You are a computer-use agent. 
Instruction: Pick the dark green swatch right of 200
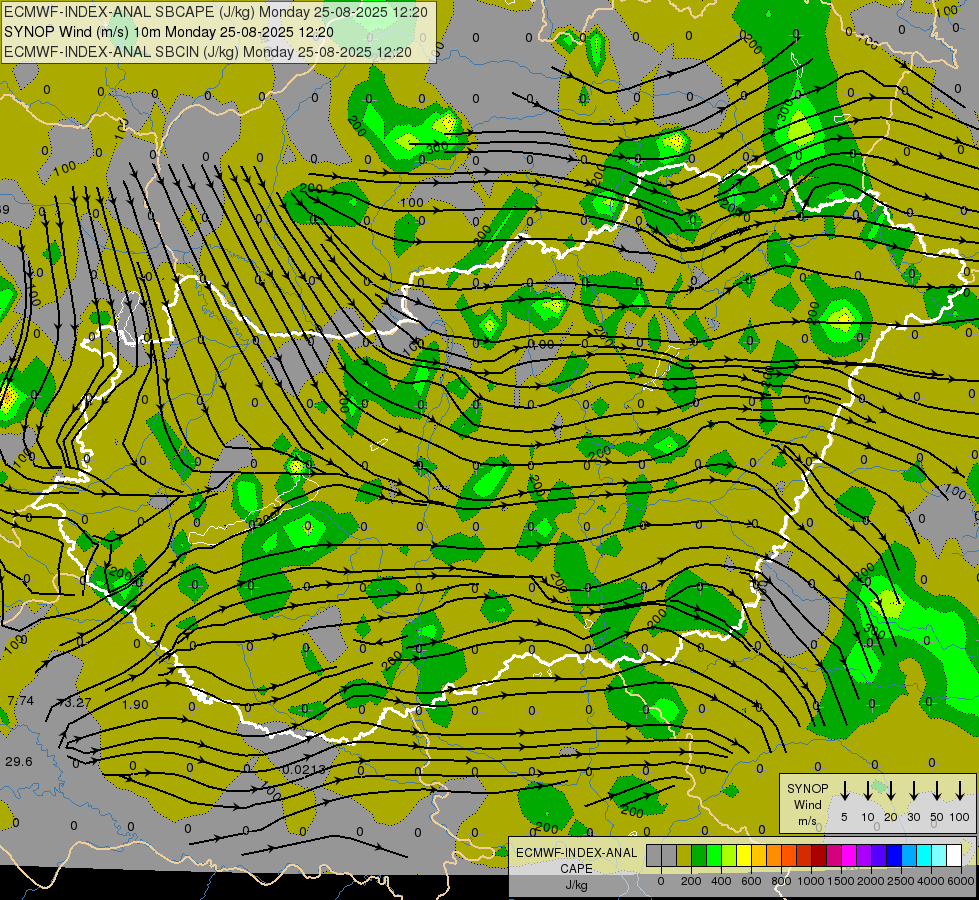coord(699,855)
